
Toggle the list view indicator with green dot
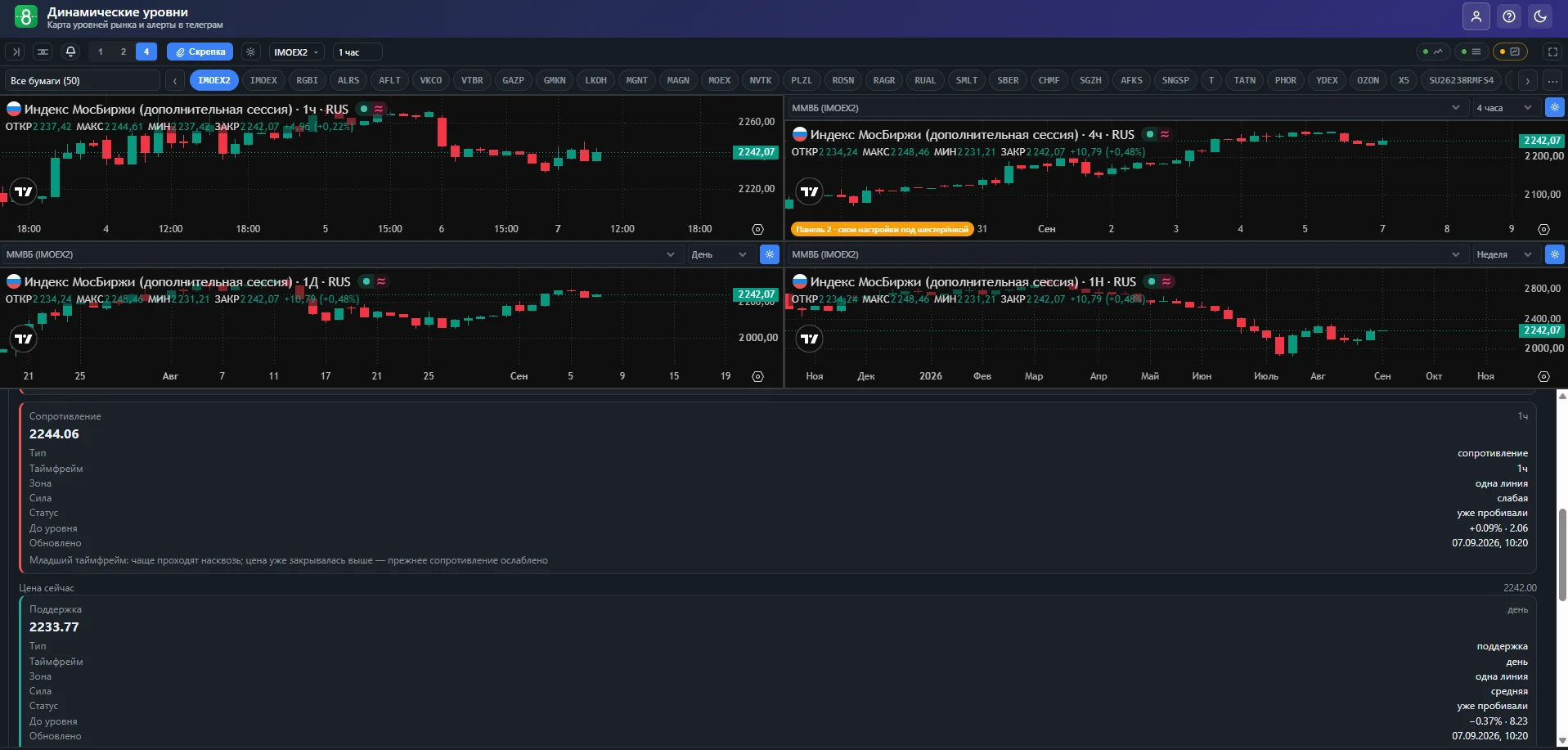pyautogui.click(x=1471, y=52)
